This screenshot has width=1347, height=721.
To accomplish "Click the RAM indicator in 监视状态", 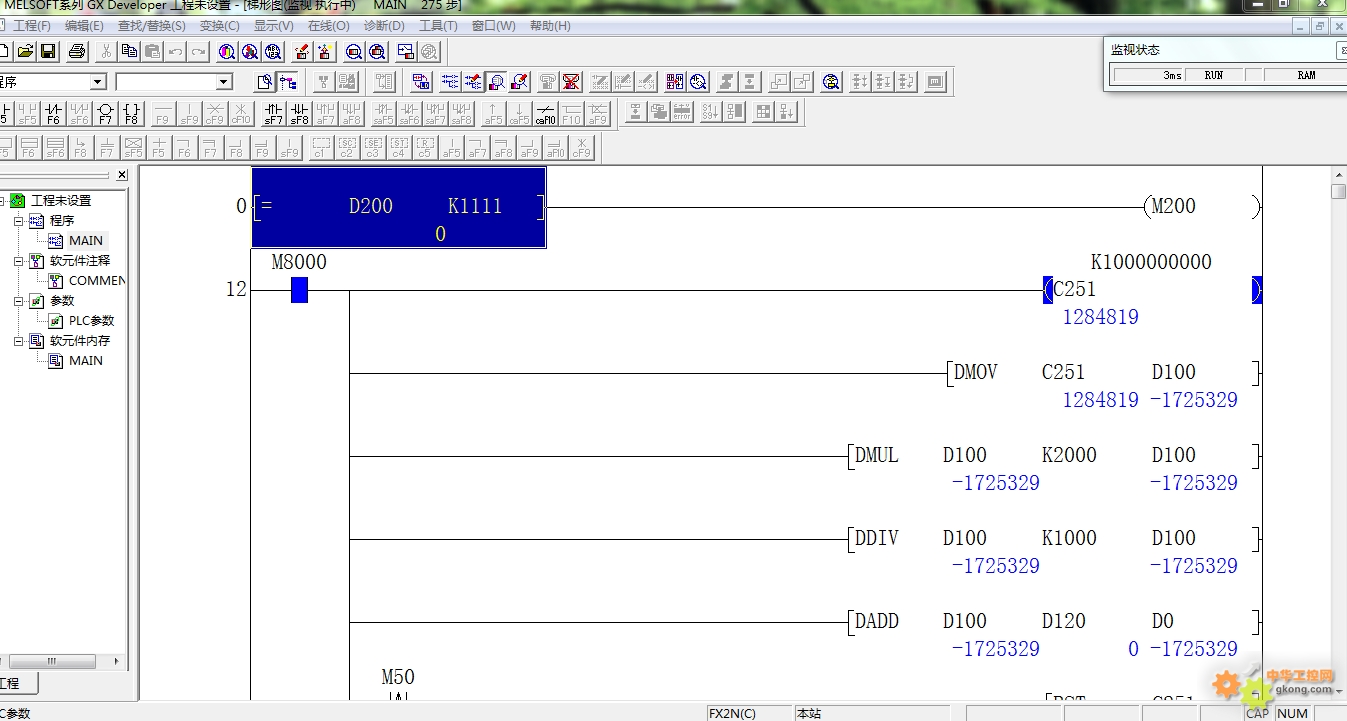I will click(1306, 75).
